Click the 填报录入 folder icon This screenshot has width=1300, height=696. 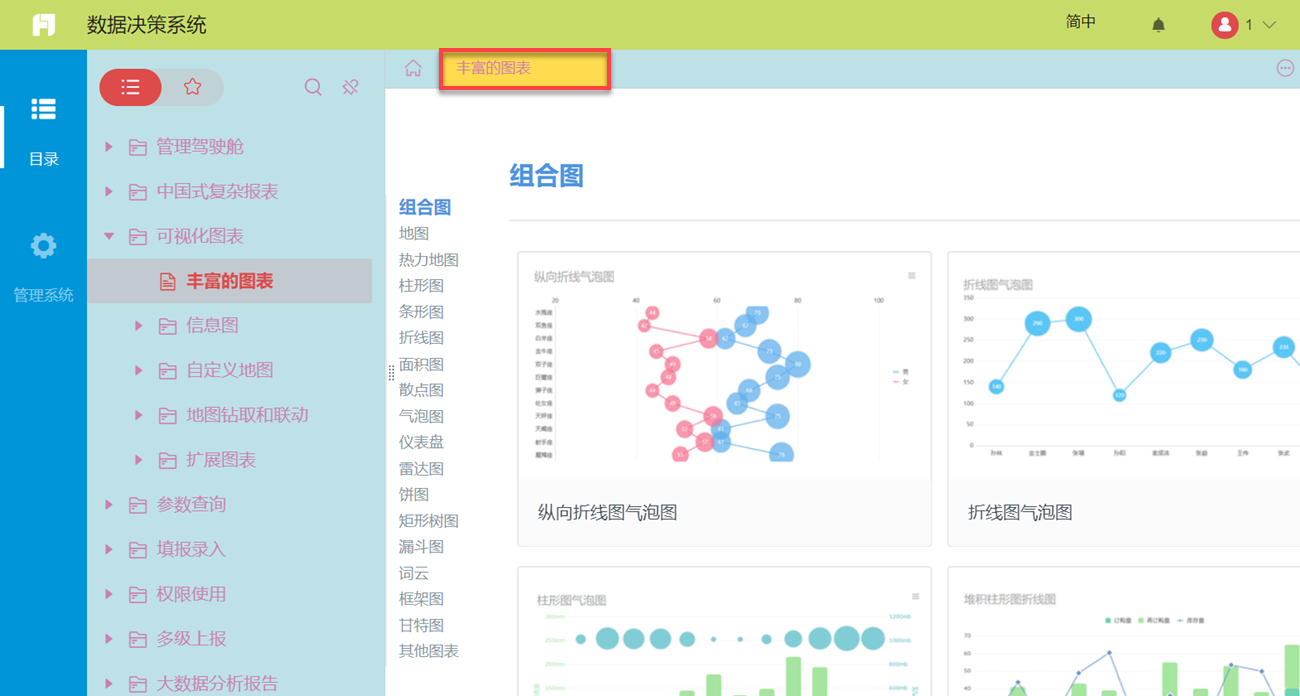pos(138,550)
